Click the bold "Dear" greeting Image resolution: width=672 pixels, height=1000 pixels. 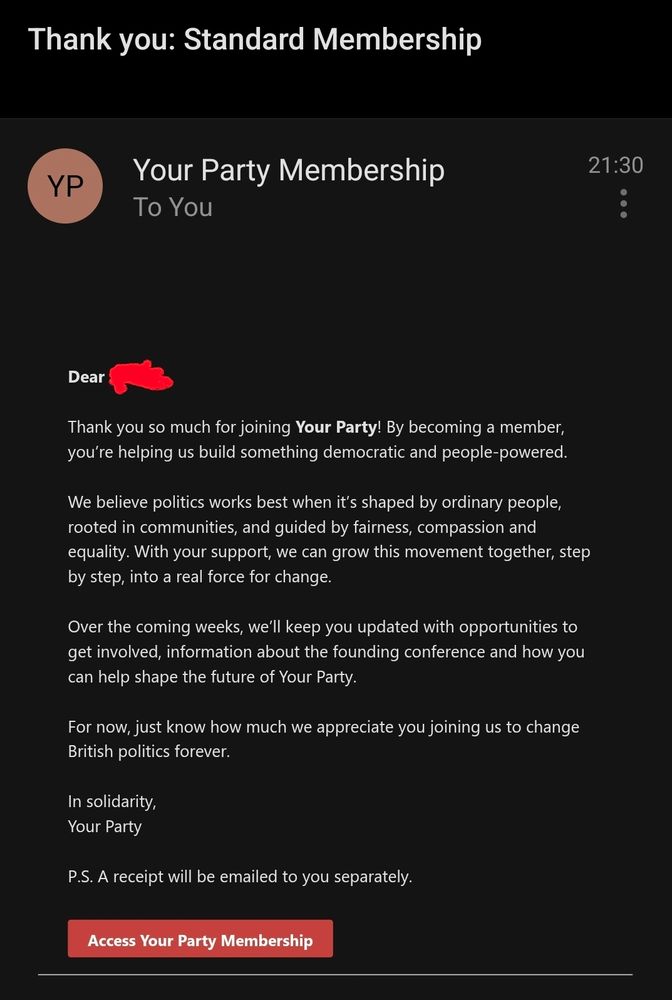pyautogui.click(x=86, y=377)
